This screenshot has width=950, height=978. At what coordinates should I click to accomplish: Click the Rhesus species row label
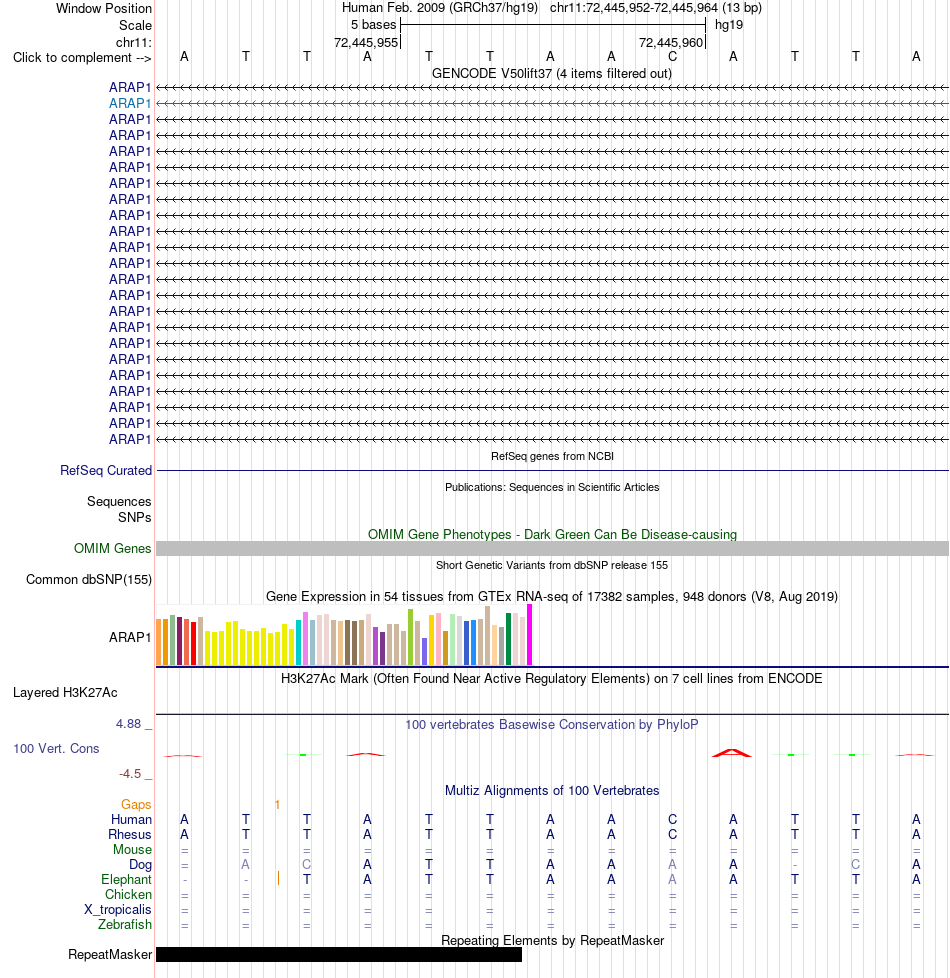130,835
